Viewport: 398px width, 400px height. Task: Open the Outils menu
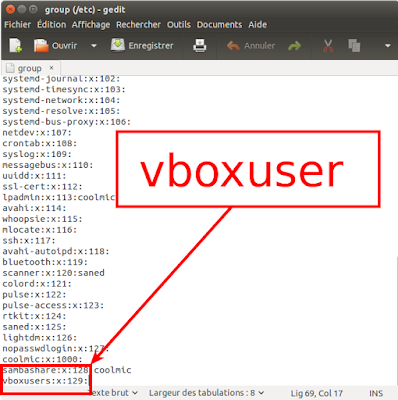click(x=179, y=25)
